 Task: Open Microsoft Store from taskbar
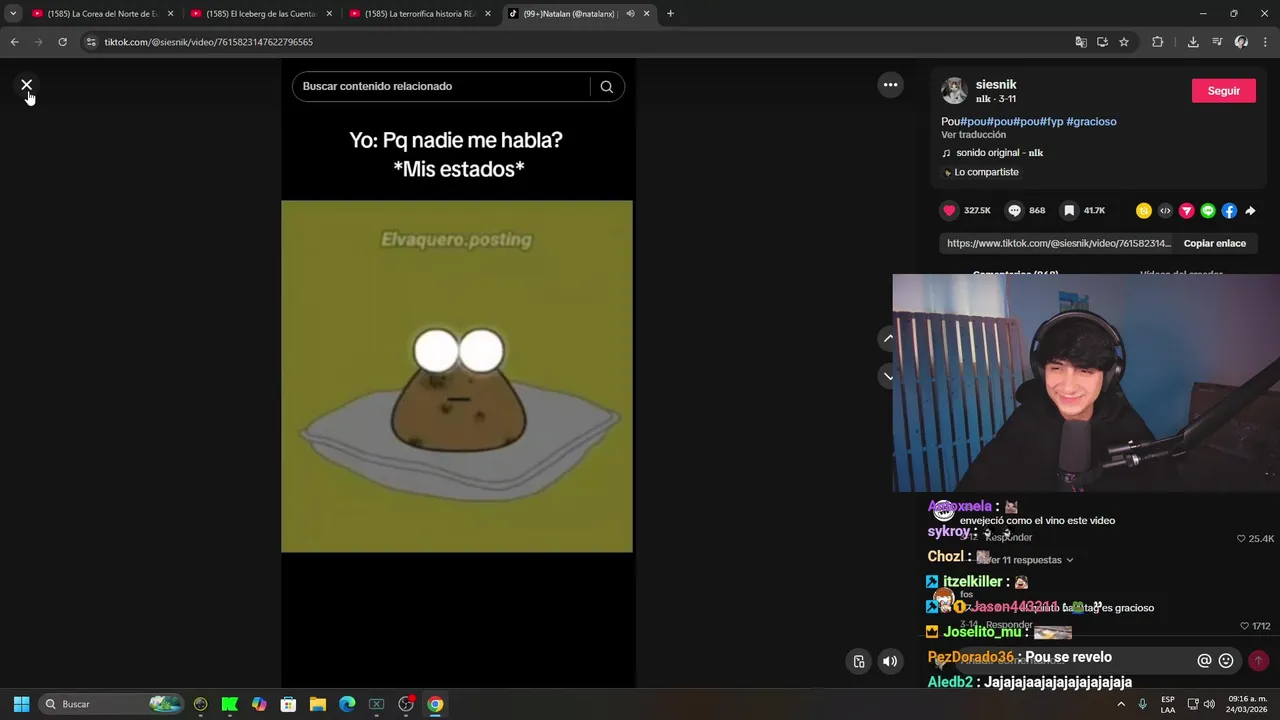(289, 704)
